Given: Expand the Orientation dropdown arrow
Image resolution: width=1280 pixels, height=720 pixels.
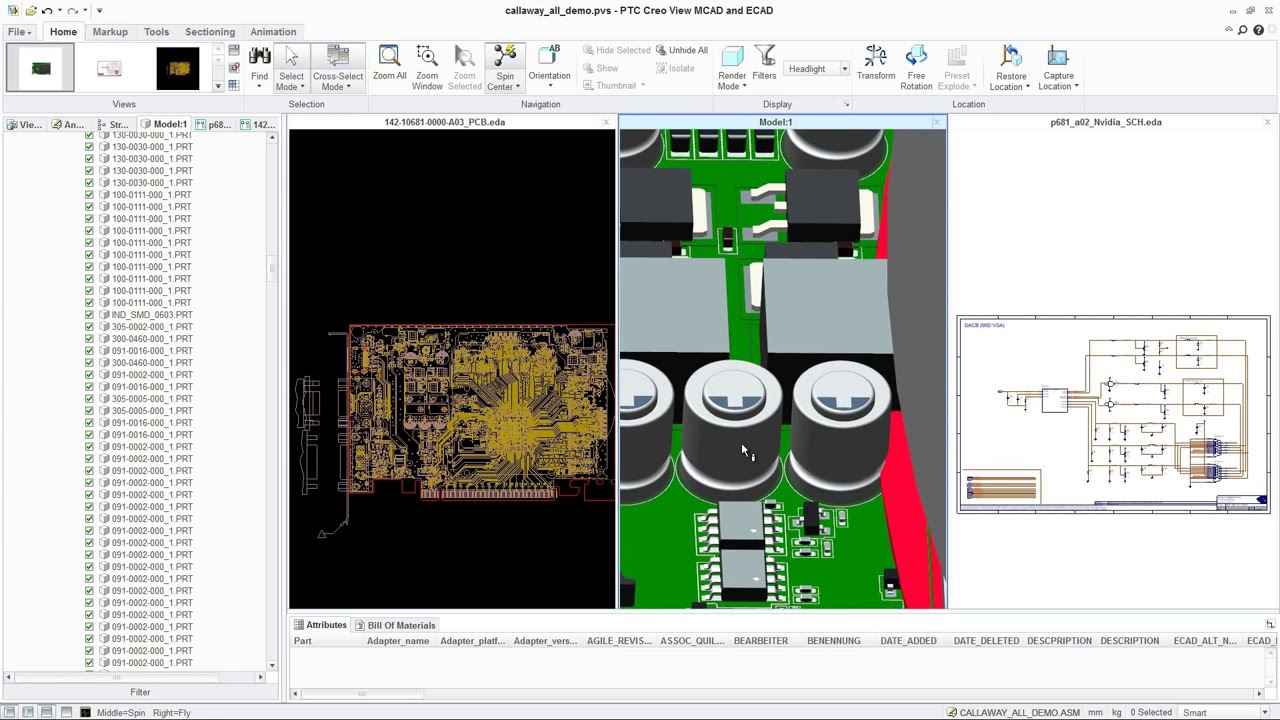Looking at the screenshot, I should [x=549, y=86].
